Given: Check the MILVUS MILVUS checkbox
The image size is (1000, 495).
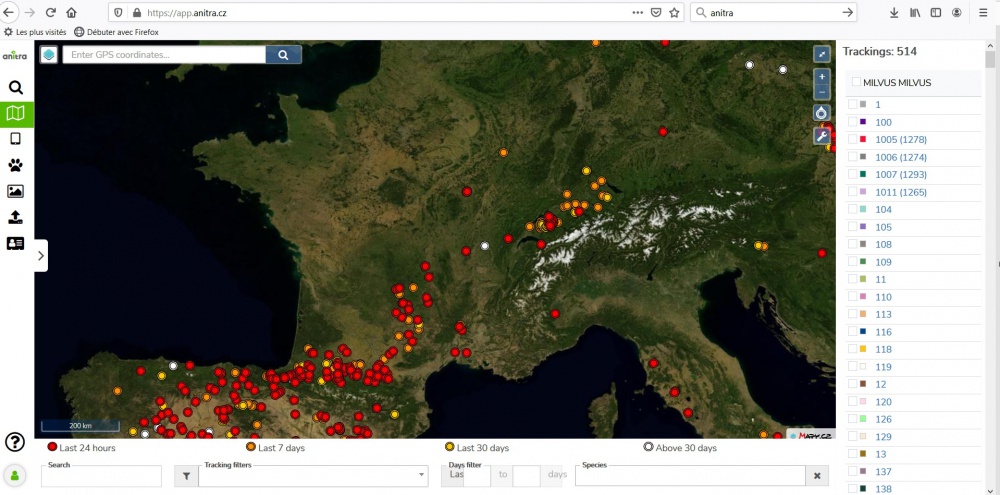Looking at the screenshot, I should click(x=856, y=83).
